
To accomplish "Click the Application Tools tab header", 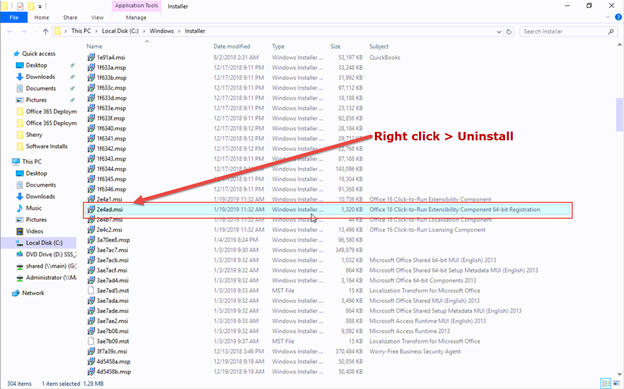I will point(136,6).
